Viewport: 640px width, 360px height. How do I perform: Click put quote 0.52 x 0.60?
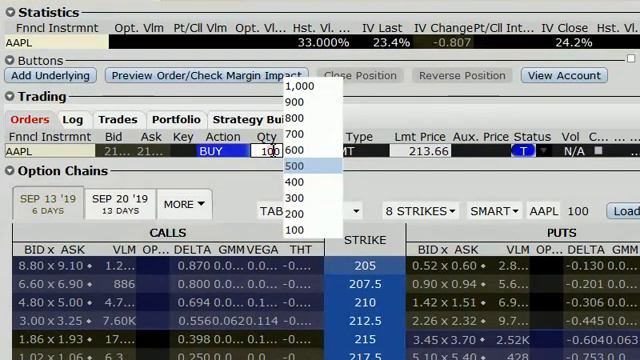pyautogui.click(x=445, y=266)
